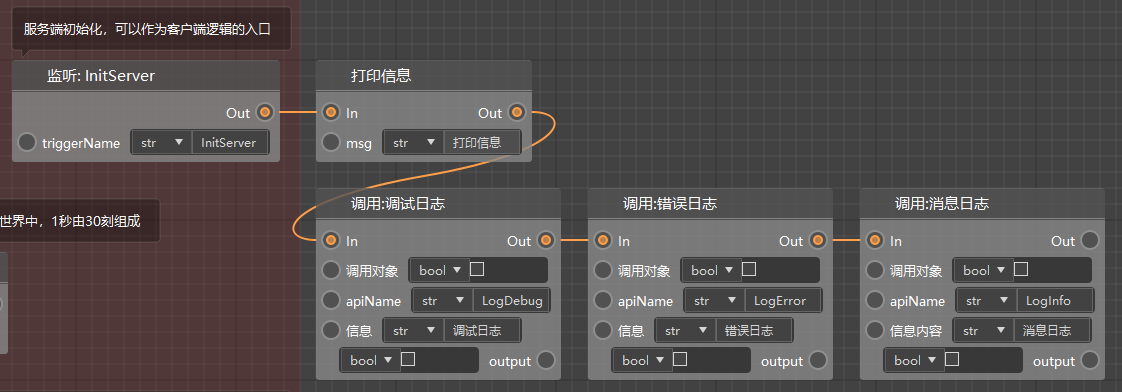The image size is (1122, 392).
Task: Open 信息 str dropdown in 错误日志 node
Action: (x=686, y=330)
